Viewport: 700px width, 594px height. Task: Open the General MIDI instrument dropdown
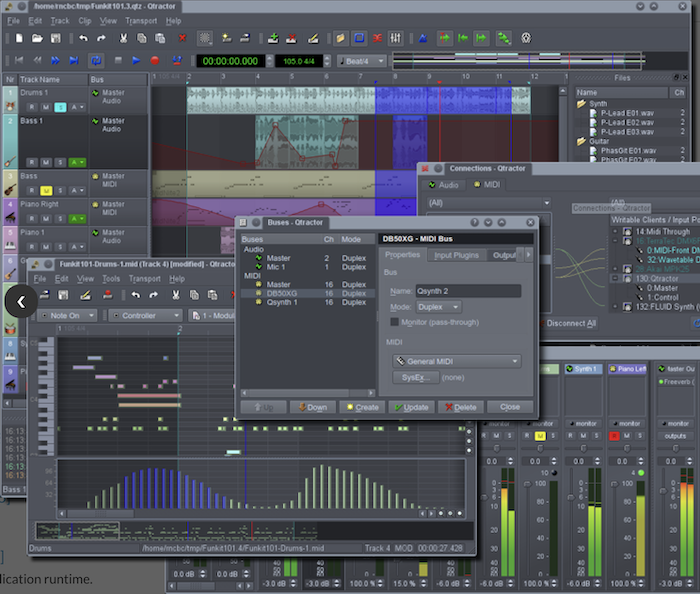tap(455, 361)
